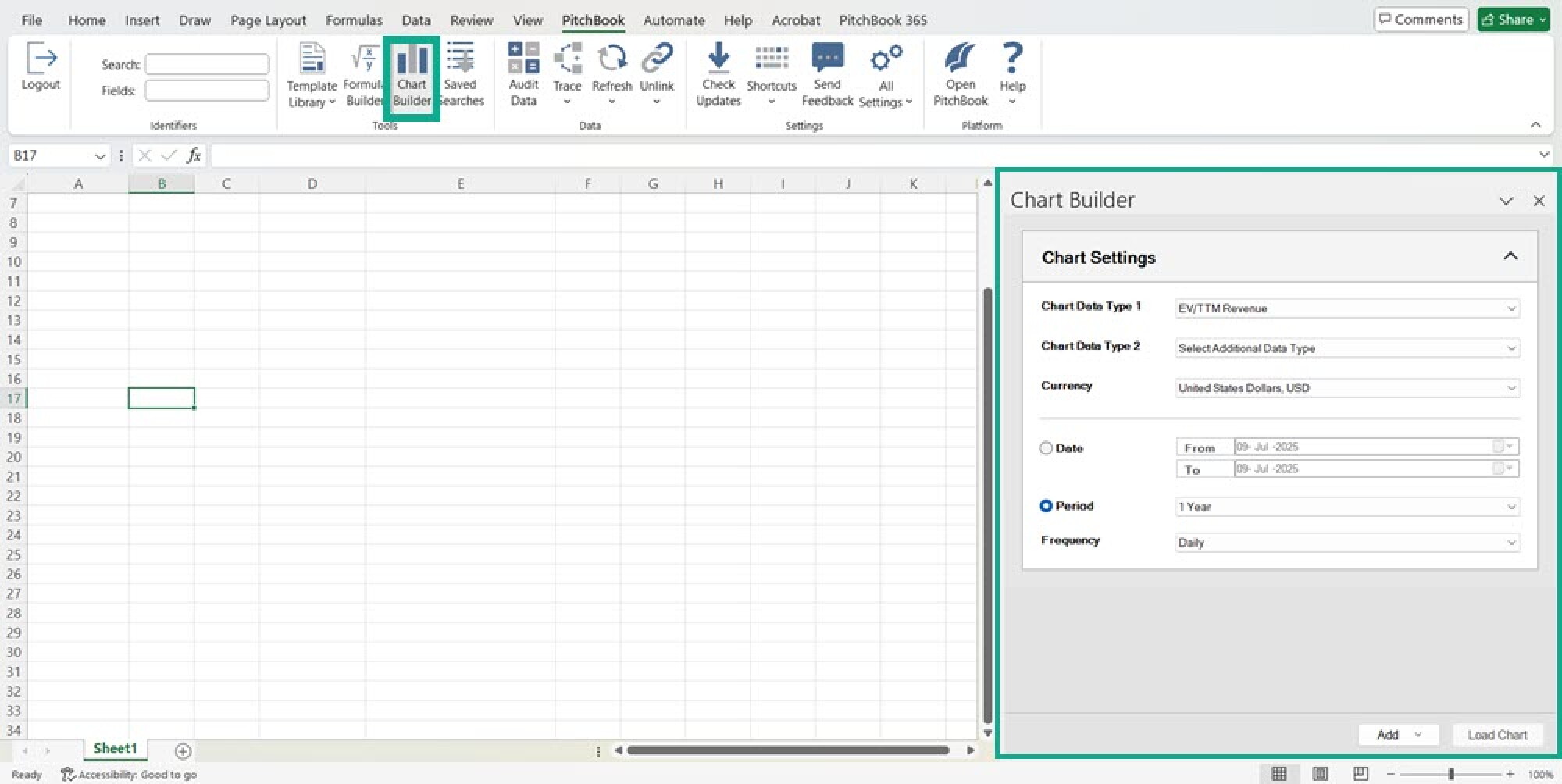Viewport: 1562px width, 784px height.
Task: Open the Trace tool
Action: pyautogui.click(x=567, y=75)
